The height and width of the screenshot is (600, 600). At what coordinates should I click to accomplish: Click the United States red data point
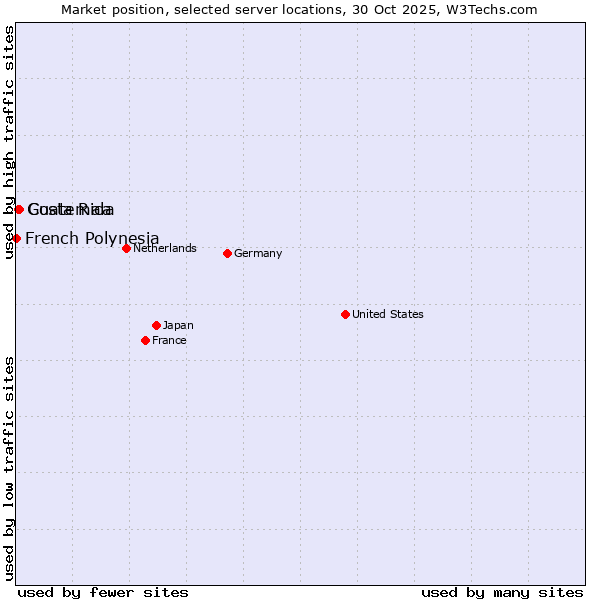tap(345, 314)
